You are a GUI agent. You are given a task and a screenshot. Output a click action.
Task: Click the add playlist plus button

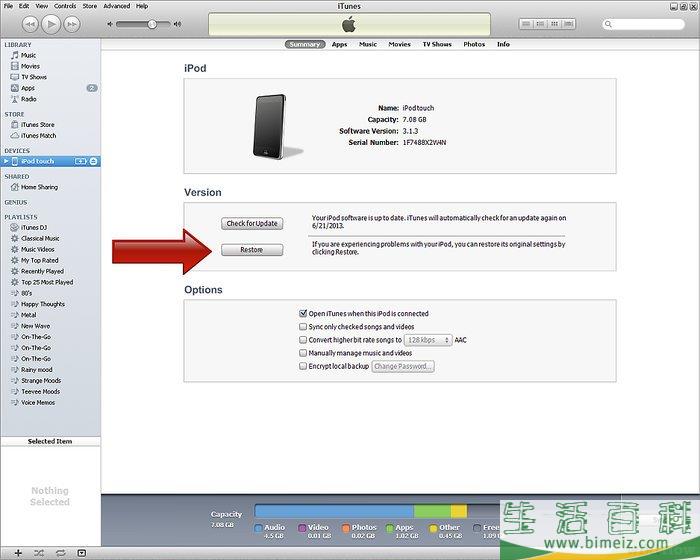[x=18, y=553]
